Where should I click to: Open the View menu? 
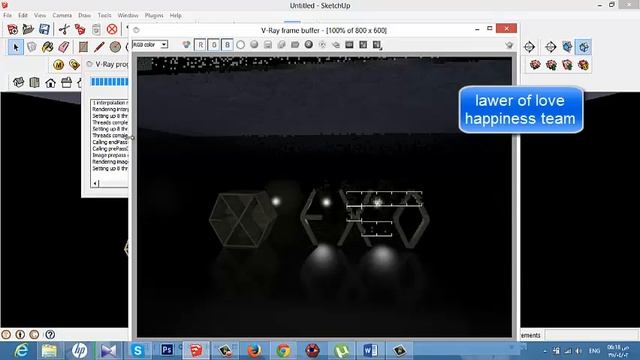(x=40, y=15)
